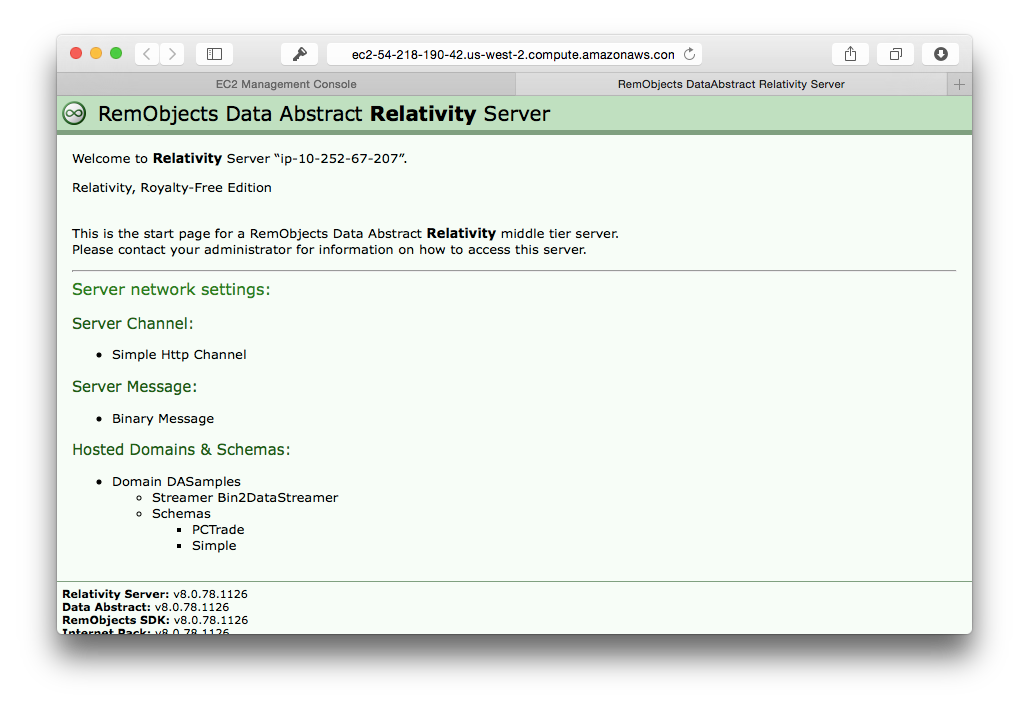This screenshot has width=1029, height=713.
Task: Click the Server Message heading
Action: point(135,387)
